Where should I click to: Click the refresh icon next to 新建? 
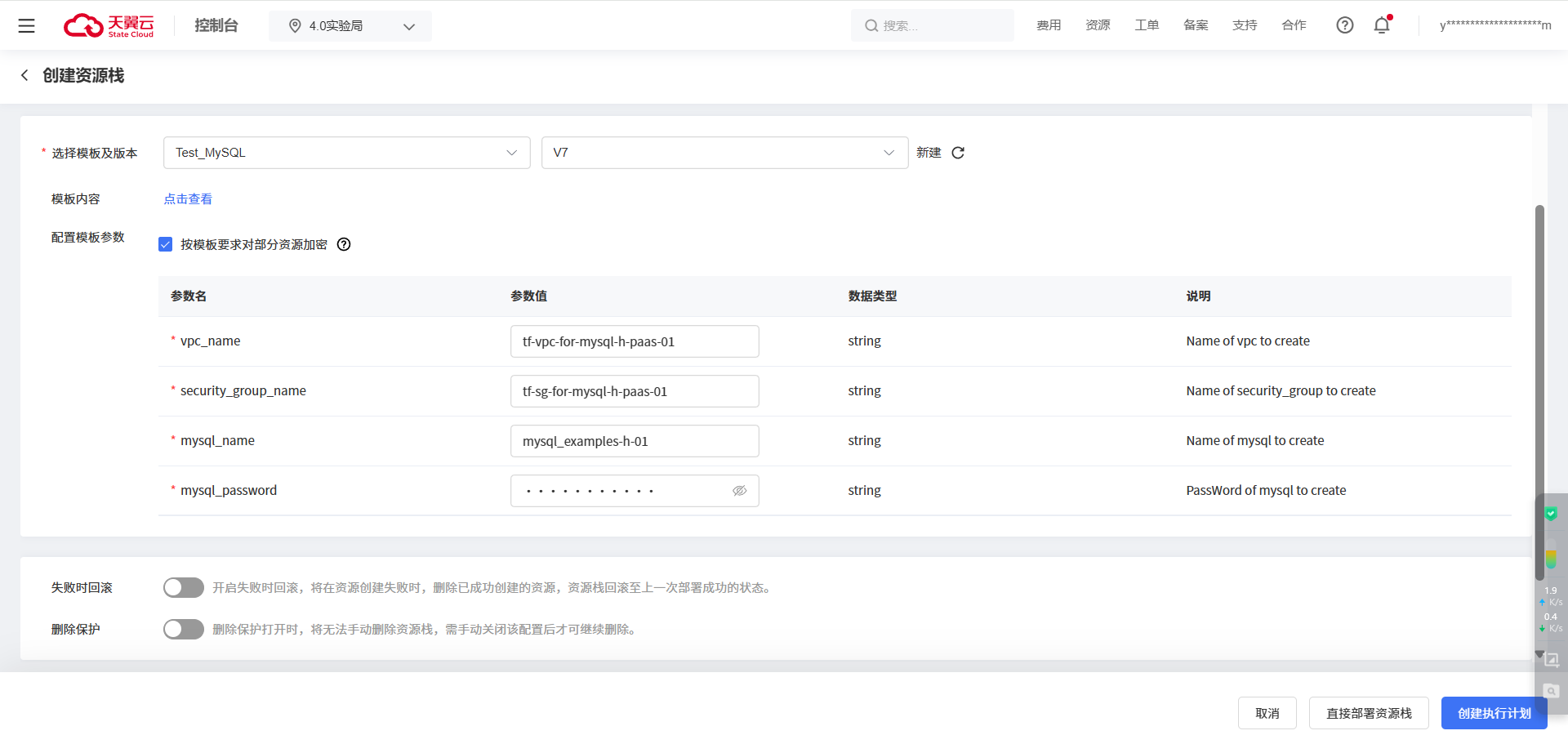(x=958, y=153)
